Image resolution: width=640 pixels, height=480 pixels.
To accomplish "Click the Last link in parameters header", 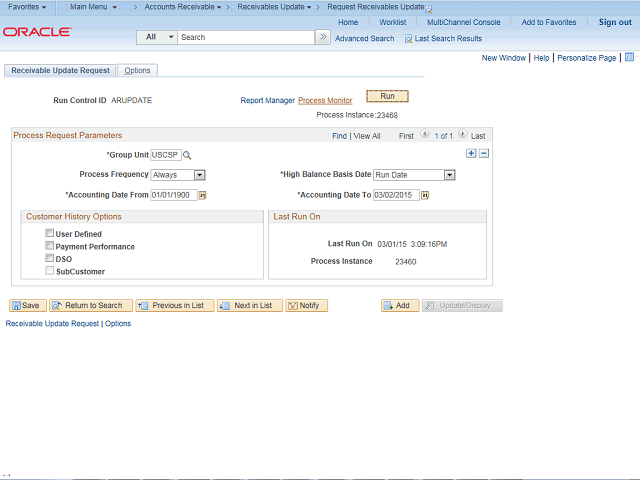I will [x=478, y=136].
